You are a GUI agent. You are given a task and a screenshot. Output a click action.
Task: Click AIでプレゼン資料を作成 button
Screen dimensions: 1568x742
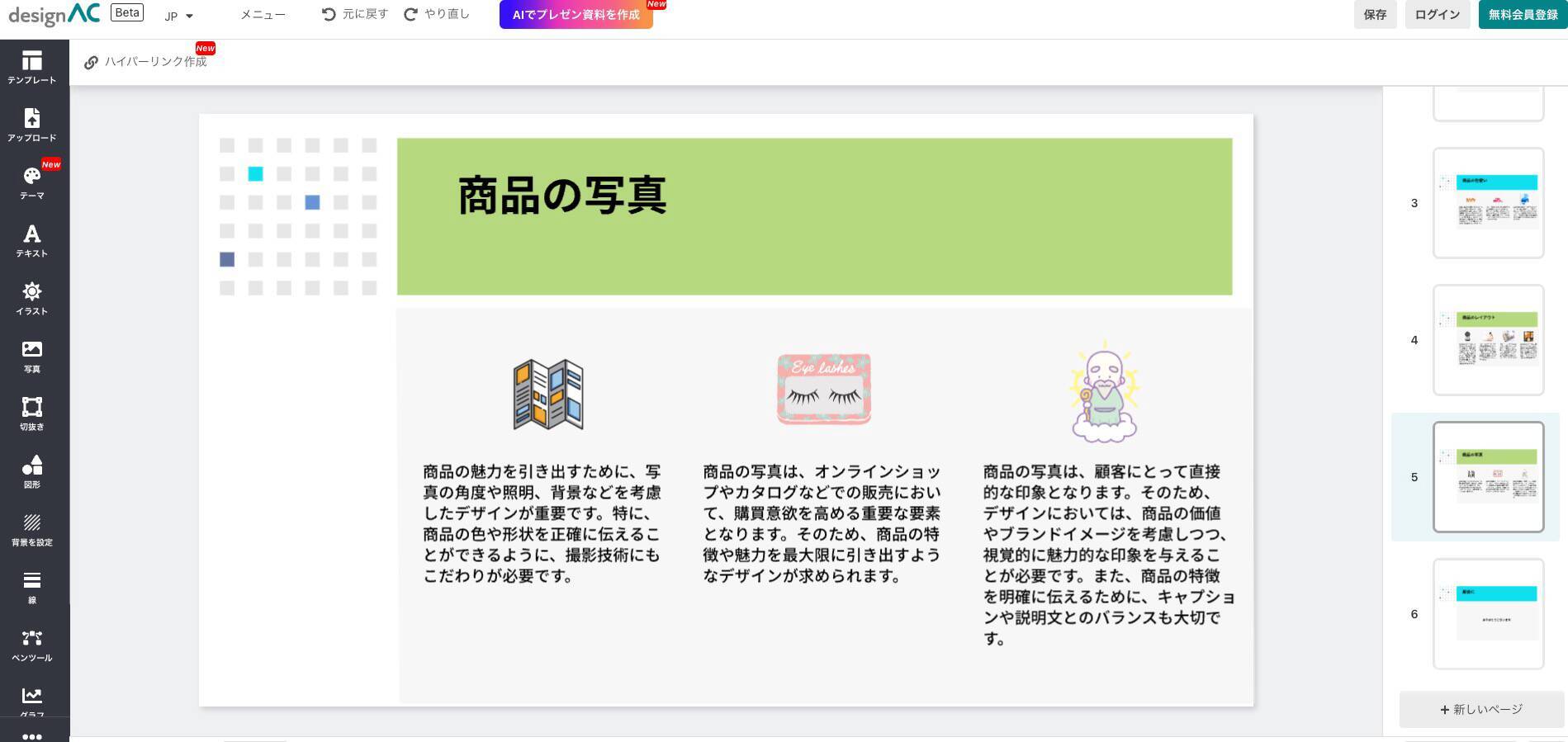(576, 15)
